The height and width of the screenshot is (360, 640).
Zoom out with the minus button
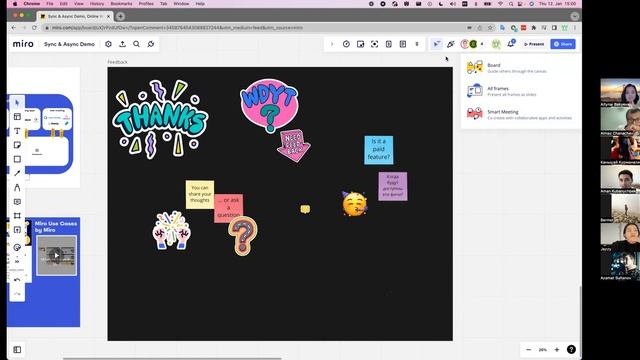pyautogui.click(x=529, y=350)
